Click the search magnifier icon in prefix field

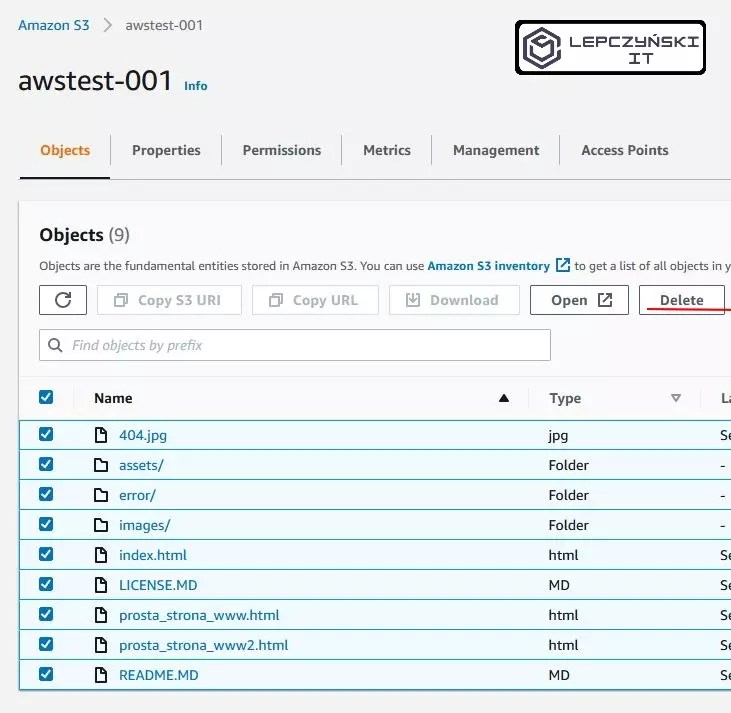(55, 345)
